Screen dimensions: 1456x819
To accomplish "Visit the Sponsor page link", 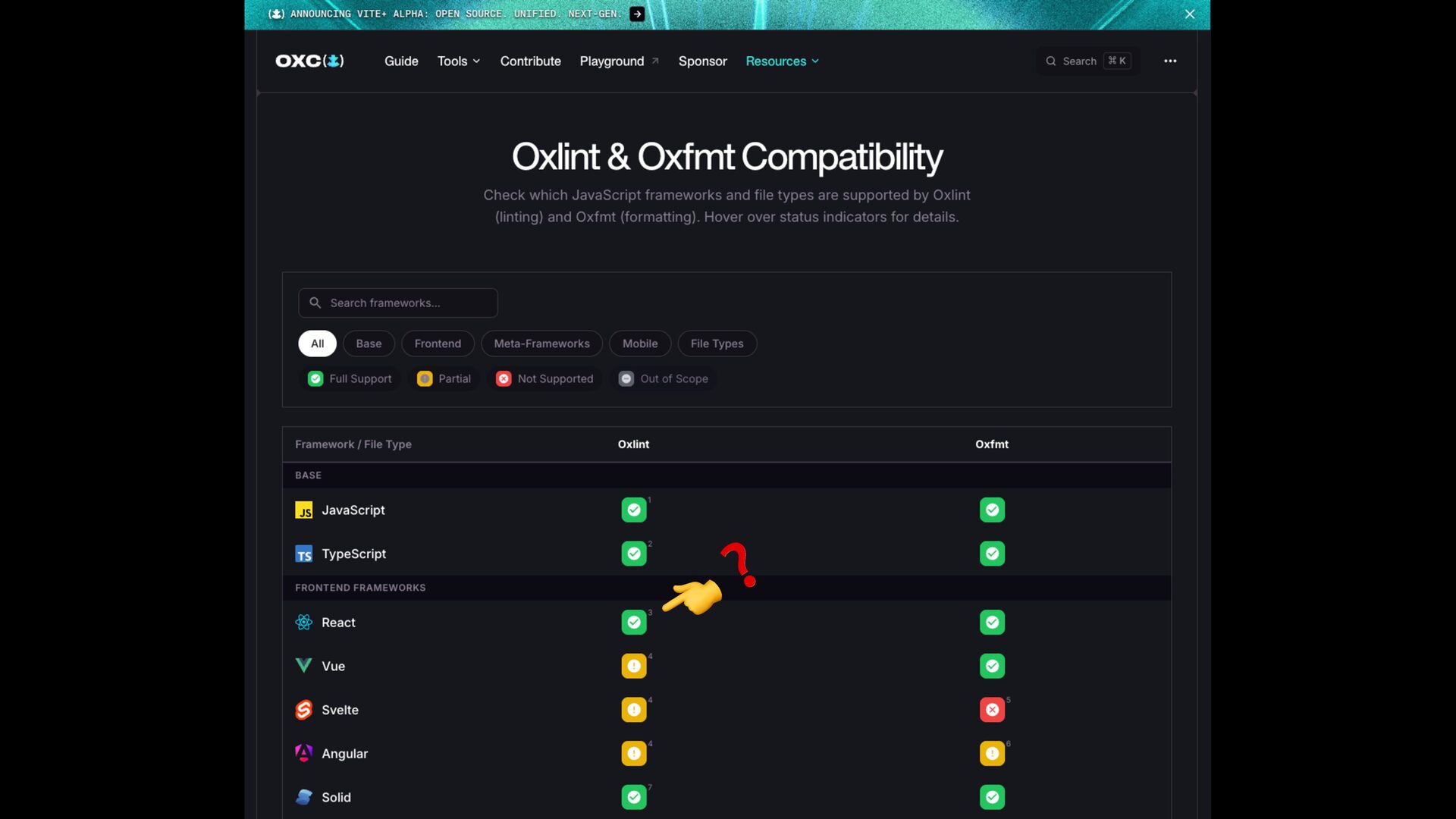I will [702, 61].
